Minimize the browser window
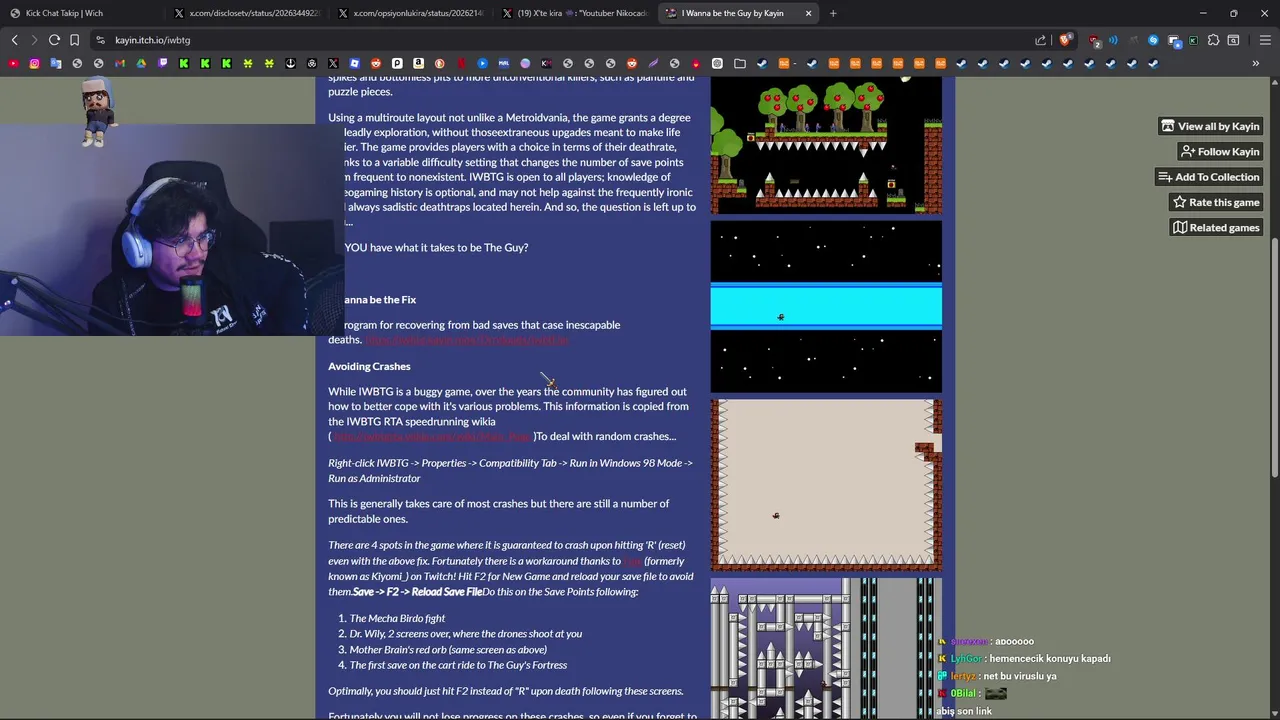Image resolution: width=1280 pixels, height=720 pixels. coord(1203,13)
